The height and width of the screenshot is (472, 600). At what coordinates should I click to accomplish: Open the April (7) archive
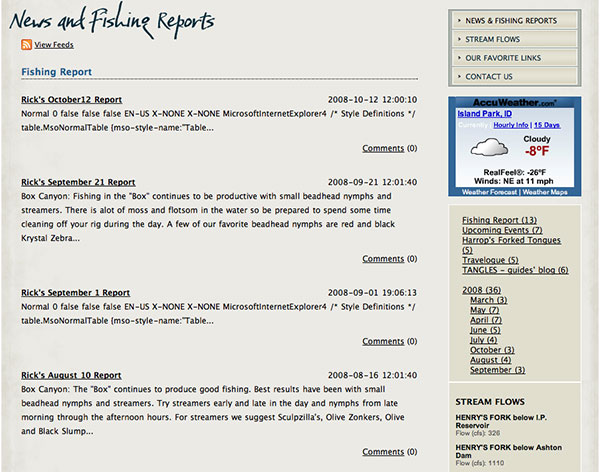tap(486, 320)
